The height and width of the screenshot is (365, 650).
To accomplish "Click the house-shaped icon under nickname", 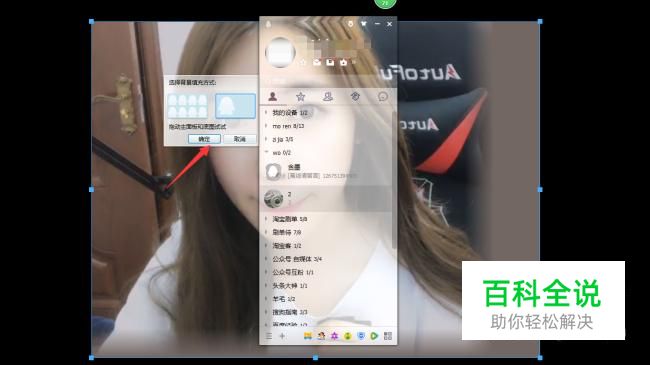I will pyautogui.click(x=344, y=62).
